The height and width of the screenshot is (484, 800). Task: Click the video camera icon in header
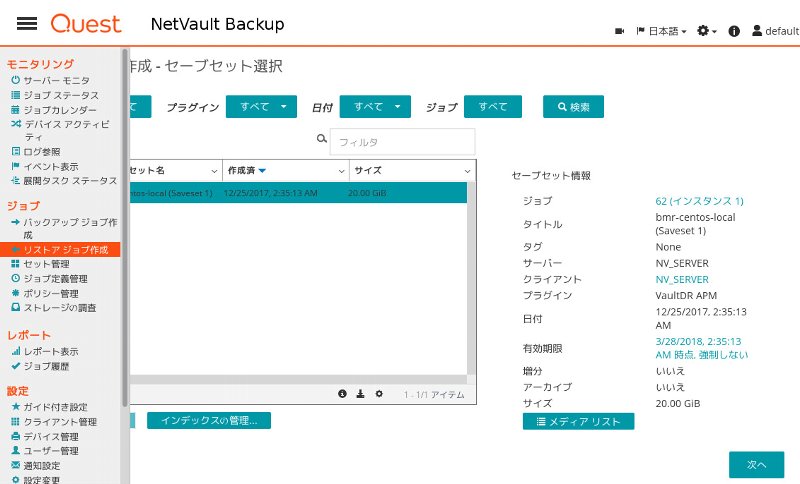point(619,31)
